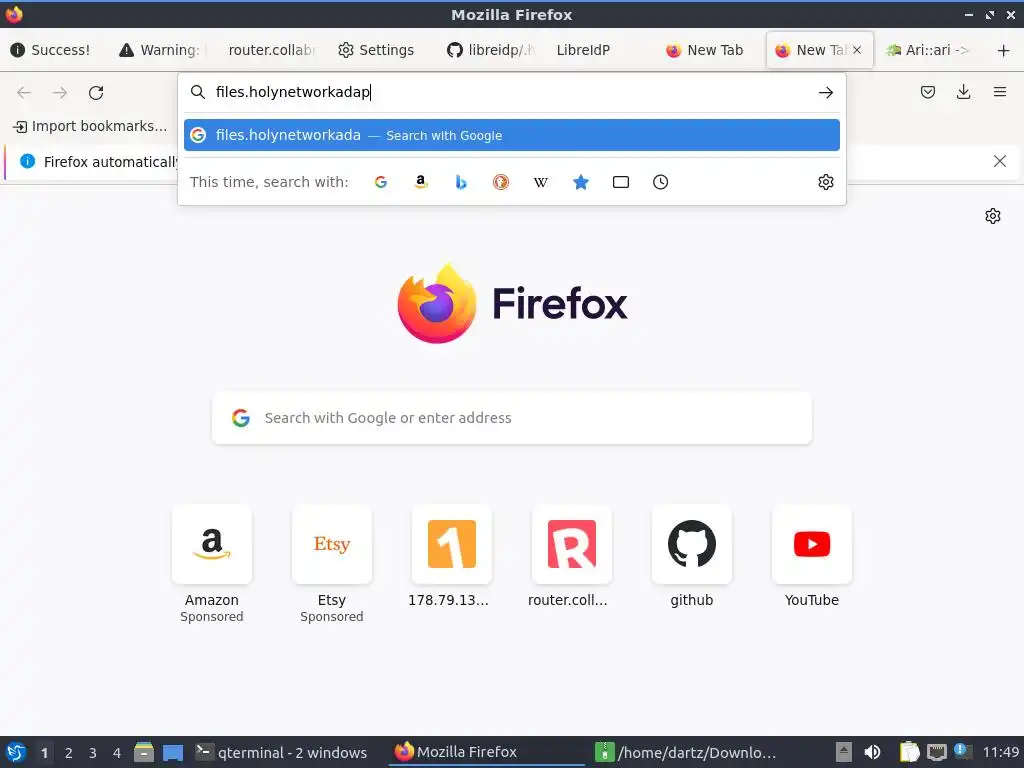Open the Save to Pocket icon

tap(927, 92)
